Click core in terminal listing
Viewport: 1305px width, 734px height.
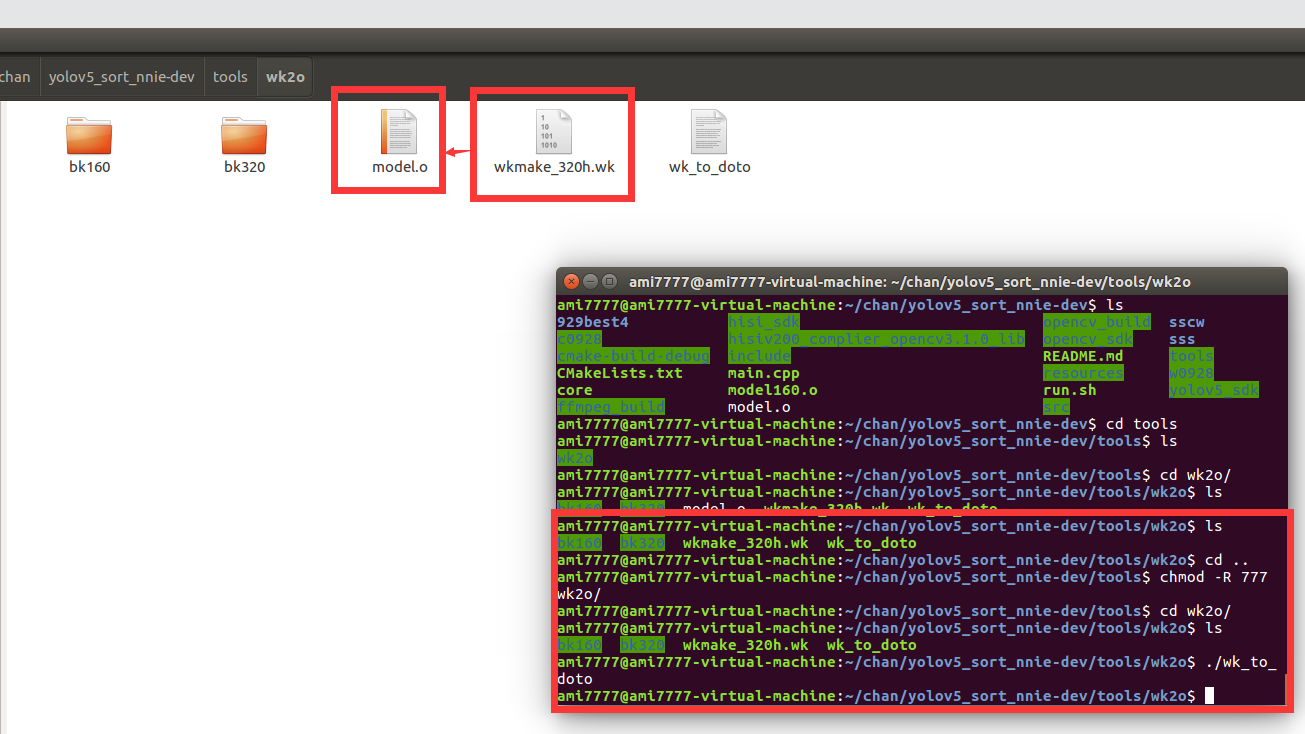[575, 390]
